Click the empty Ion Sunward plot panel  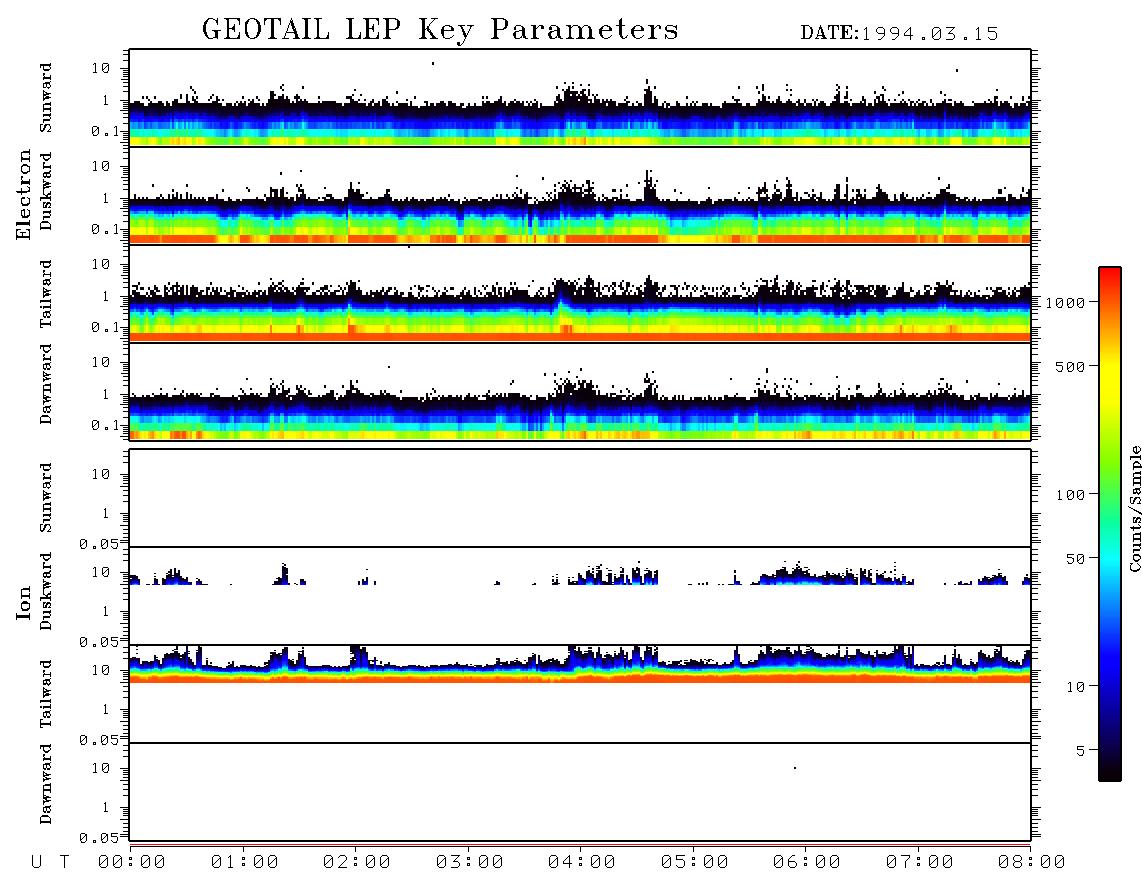click(580, 498)
